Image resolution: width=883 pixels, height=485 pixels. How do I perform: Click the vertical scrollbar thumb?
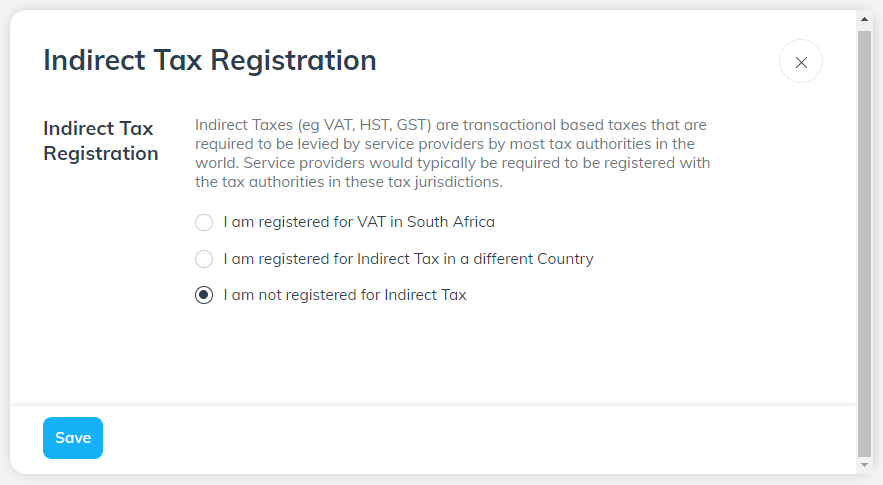click(864, 243)
